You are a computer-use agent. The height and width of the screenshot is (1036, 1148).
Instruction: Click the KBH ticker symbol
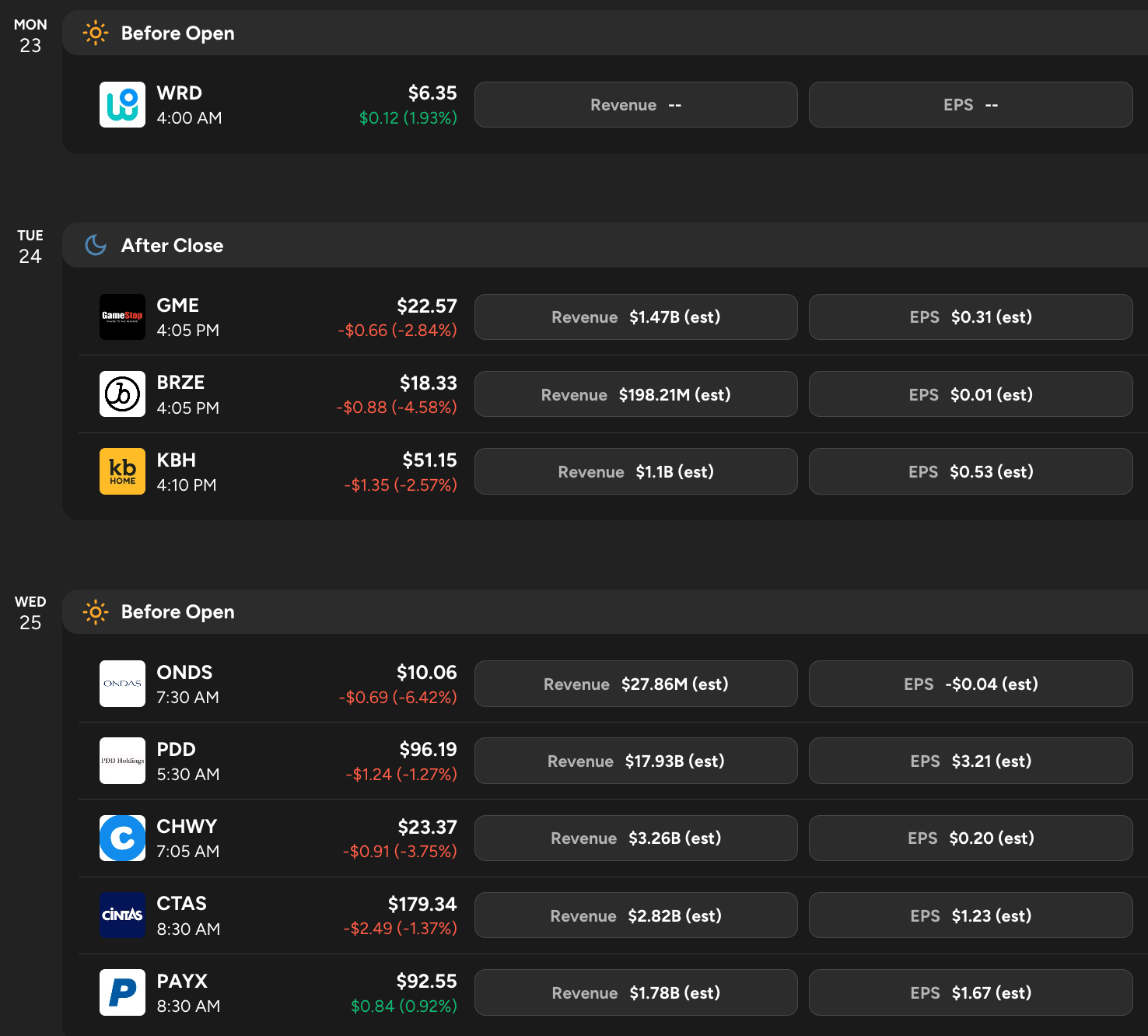(177, 460)
